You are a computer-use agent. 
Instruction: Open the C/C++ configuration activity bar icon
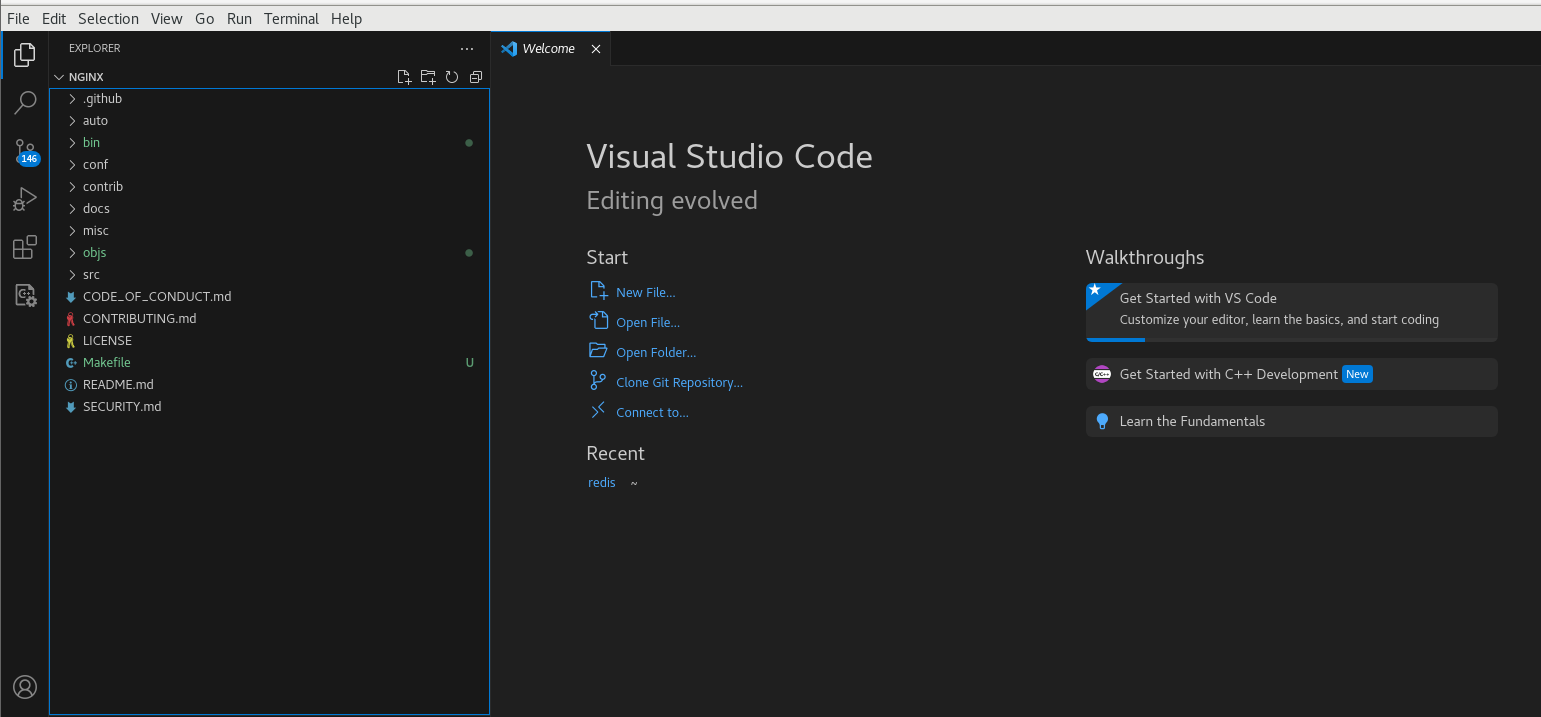[25, 295]
